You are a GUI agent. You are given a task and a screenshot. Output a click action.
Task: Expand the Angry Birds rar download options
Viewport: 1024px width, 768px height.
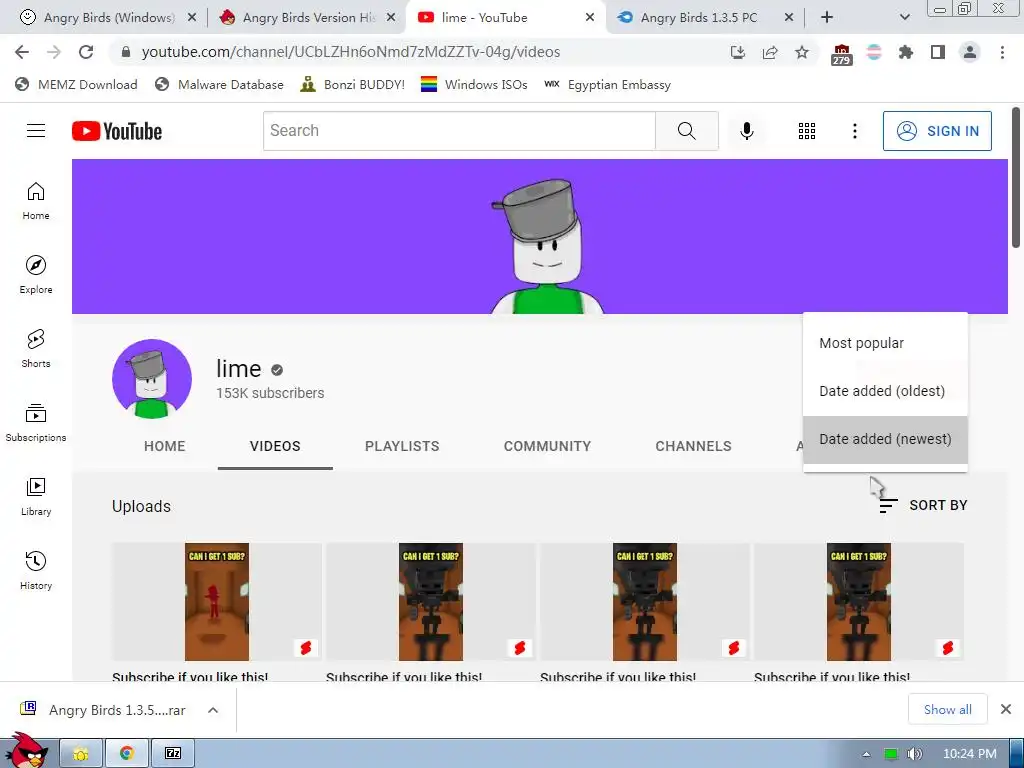click(213, 710)
